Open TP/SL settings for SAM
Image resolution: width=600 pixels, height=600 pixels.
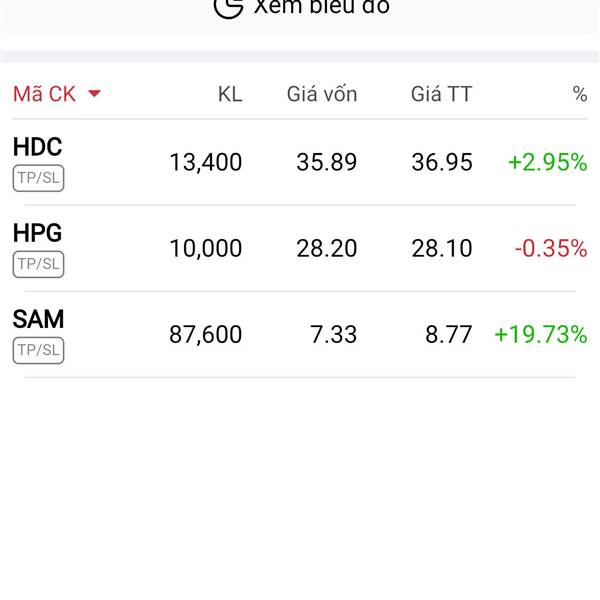coord(38,350)
